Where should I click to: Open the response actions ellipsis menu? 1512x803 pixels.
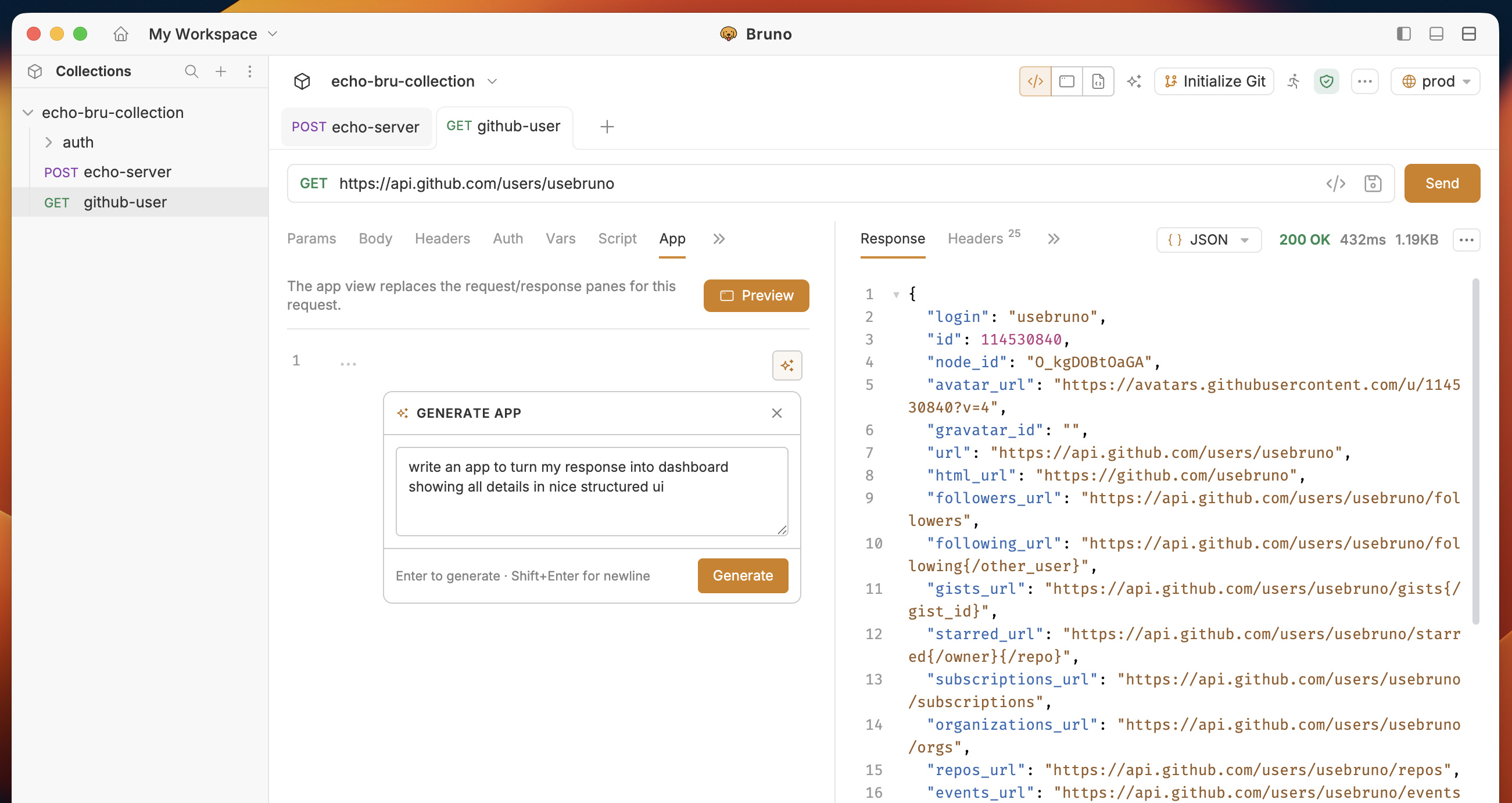1467,239
